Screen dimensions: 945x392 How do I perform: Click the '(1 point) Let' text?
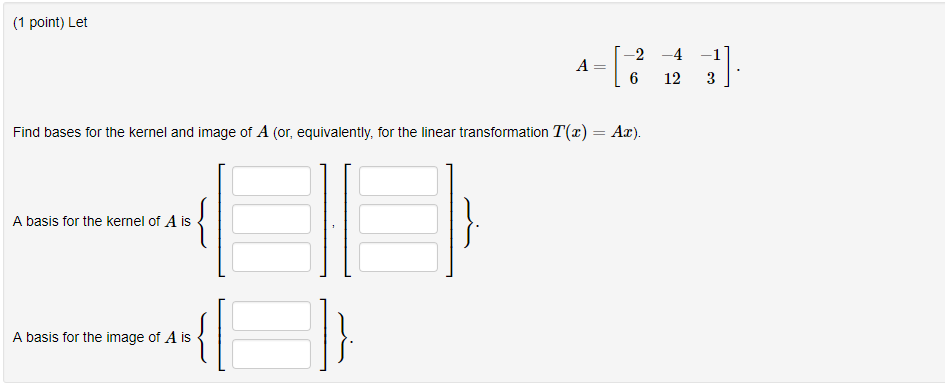[x=50, y=23]
